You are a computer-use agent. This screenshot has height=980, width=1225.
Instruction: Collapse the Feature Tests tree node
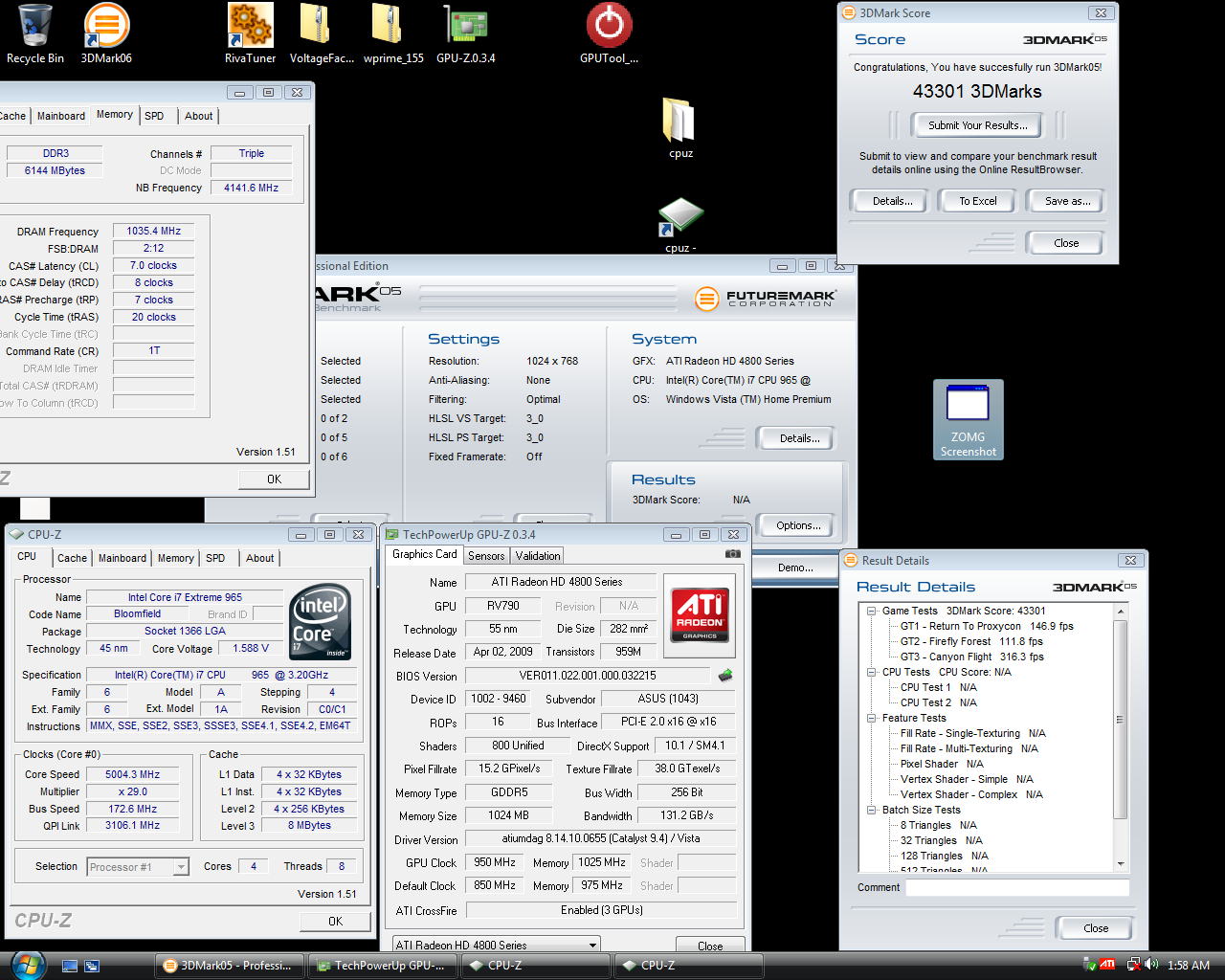[872, 718]
